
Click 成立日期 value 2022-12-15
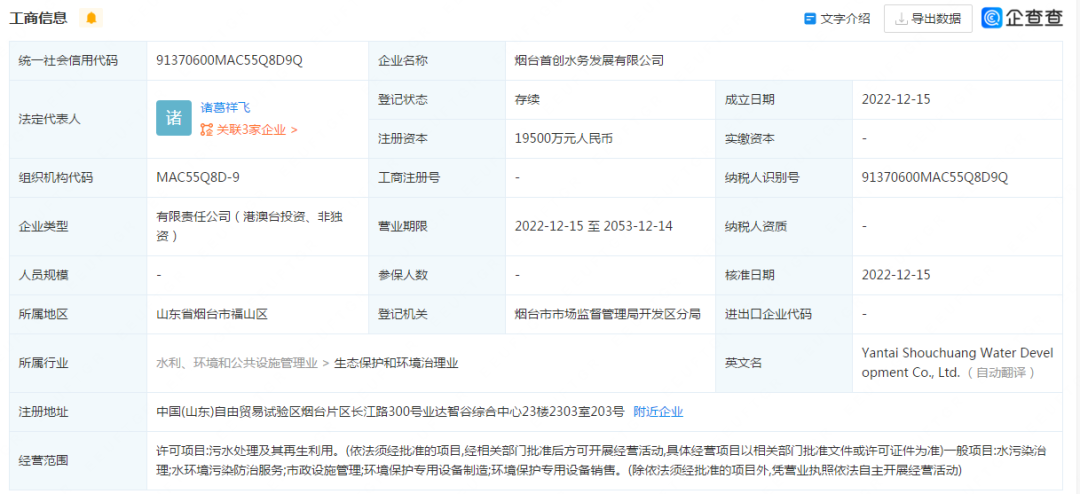pos(895,99)
